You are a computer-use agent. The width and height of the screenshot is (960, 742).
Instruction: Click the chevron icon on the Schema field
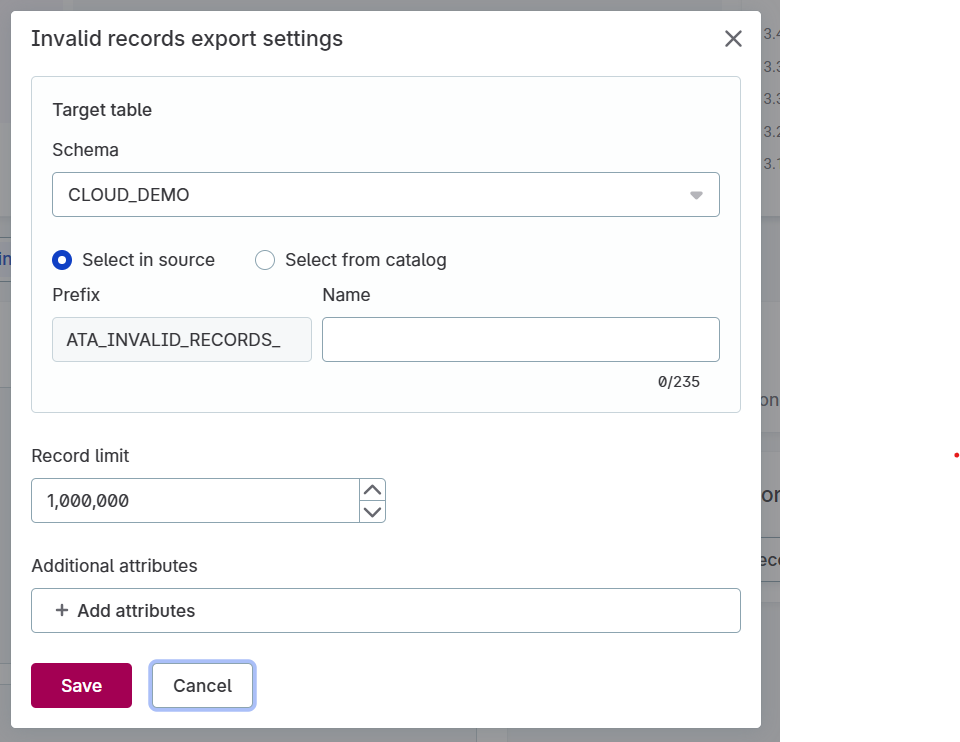coord(696,194)
